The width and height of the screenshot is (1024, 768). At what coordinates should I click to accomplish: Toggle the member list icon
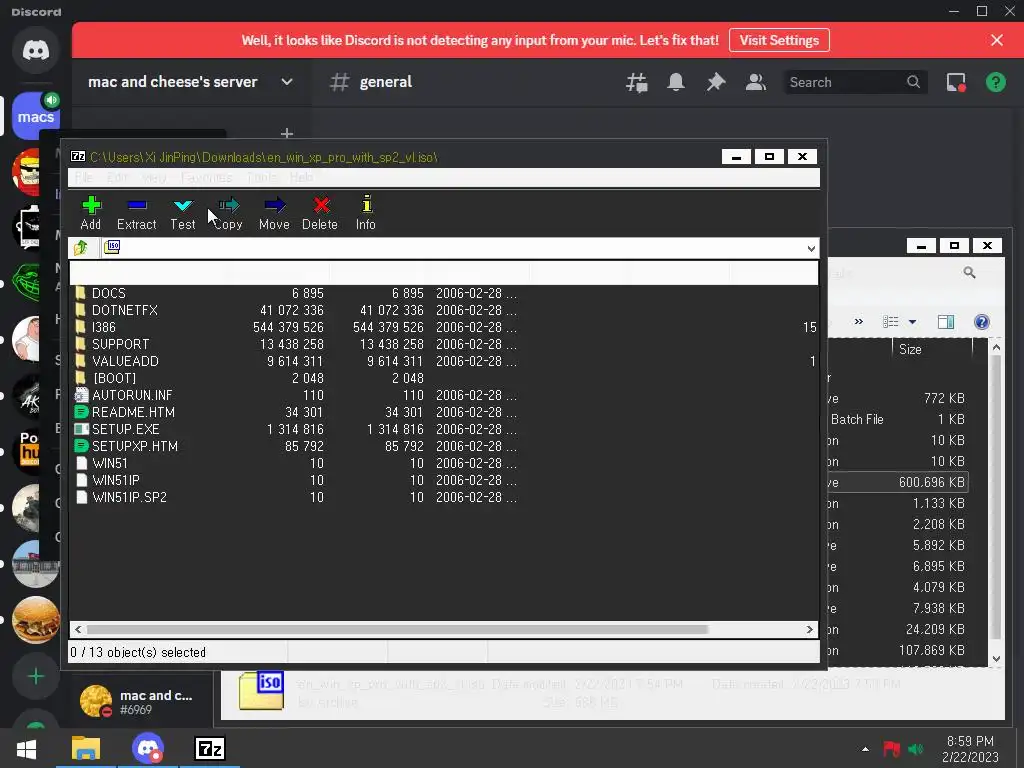pos(756,82)
